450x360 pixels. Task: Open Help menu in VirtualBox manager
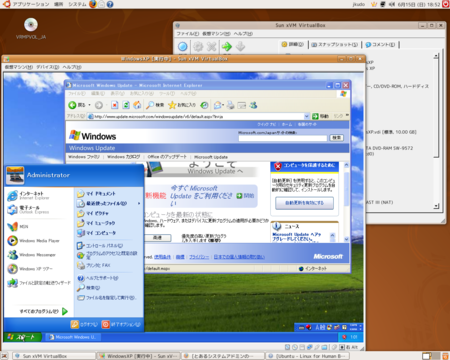[x=243, y=34]
